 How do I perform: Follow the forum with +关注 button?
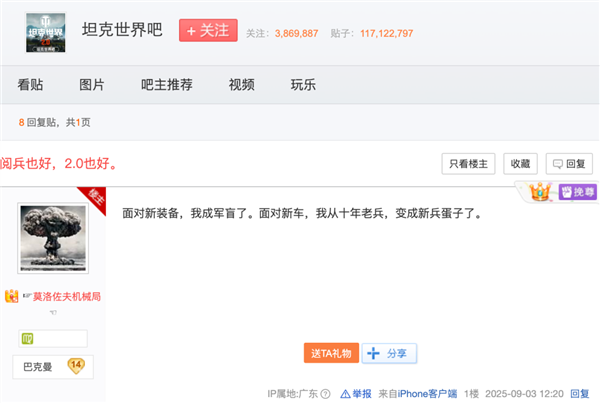pos(207,30)
